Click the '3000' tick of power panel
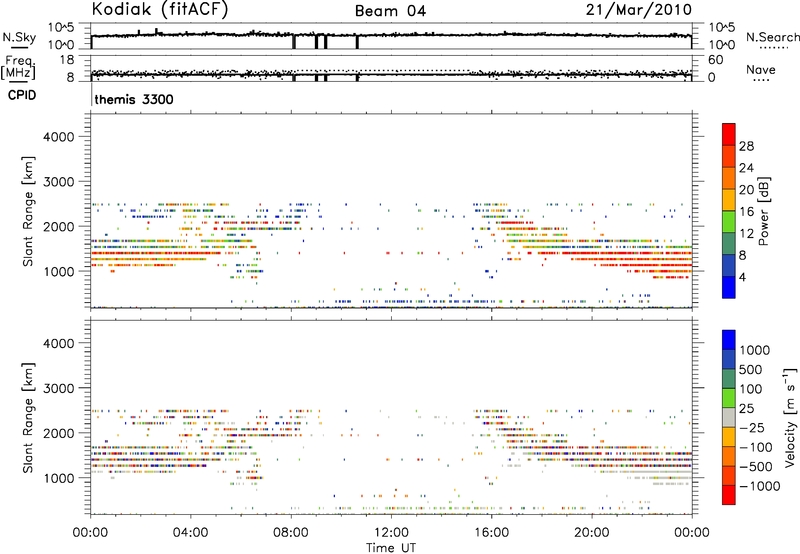This screenshot has height=554, width=800. (x=59, y=182)
